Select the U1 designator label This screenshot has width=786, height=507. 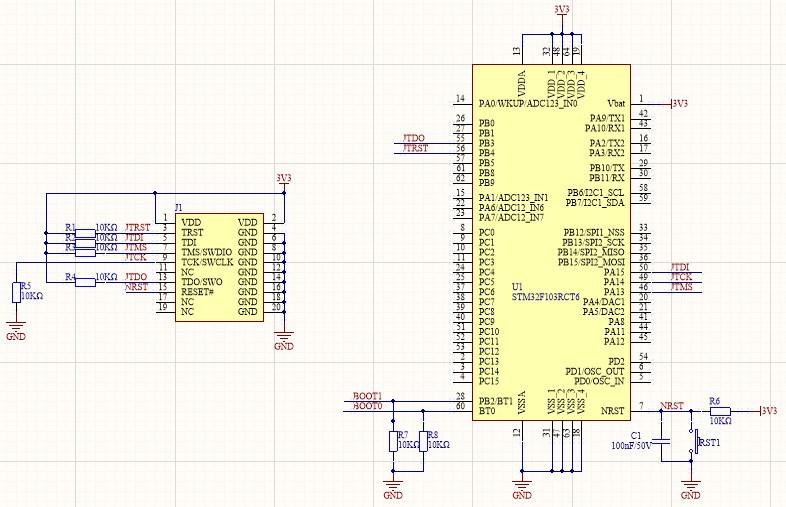pos(517,287)
